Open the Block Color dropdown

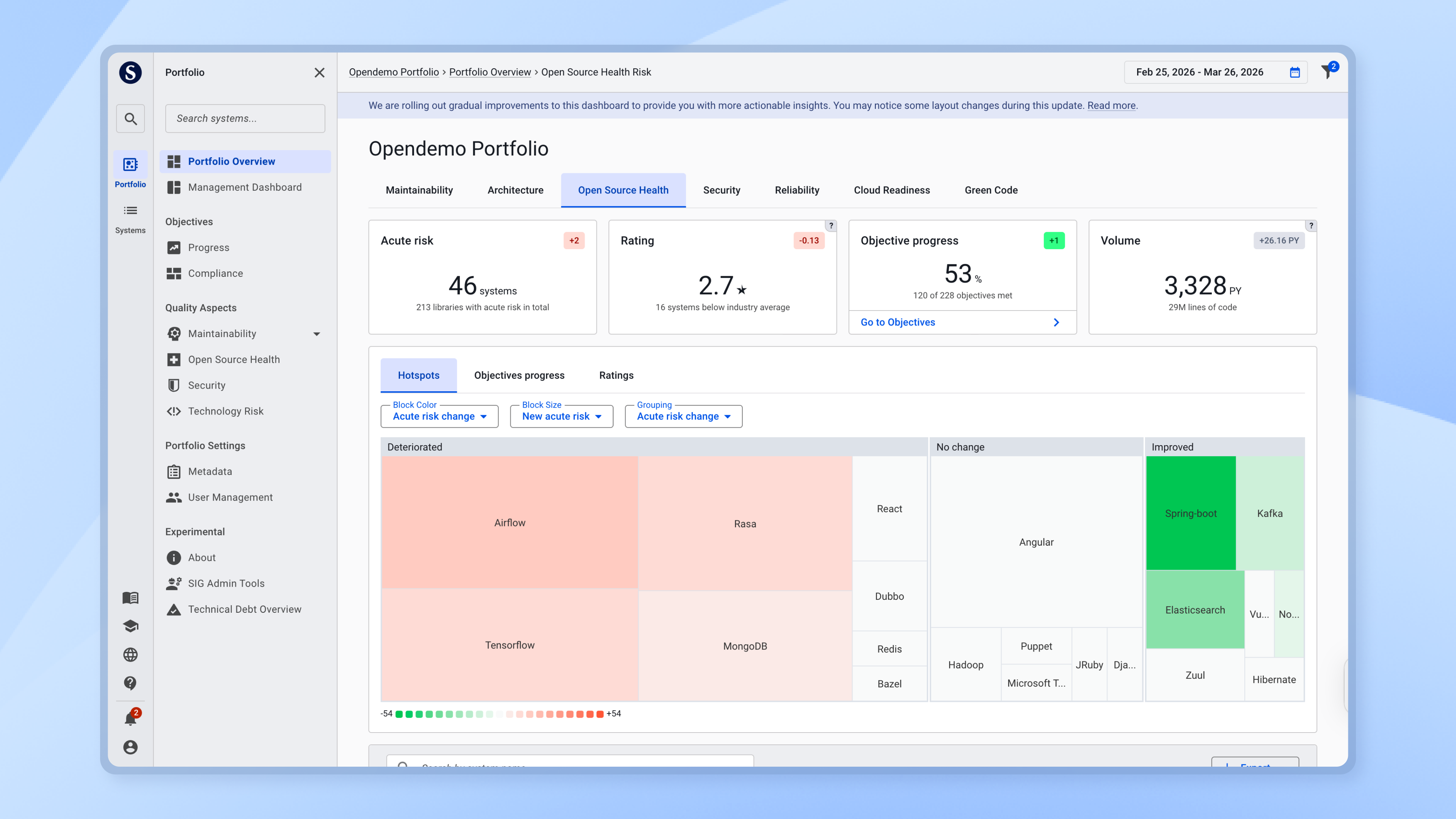(x=439, y=417)
